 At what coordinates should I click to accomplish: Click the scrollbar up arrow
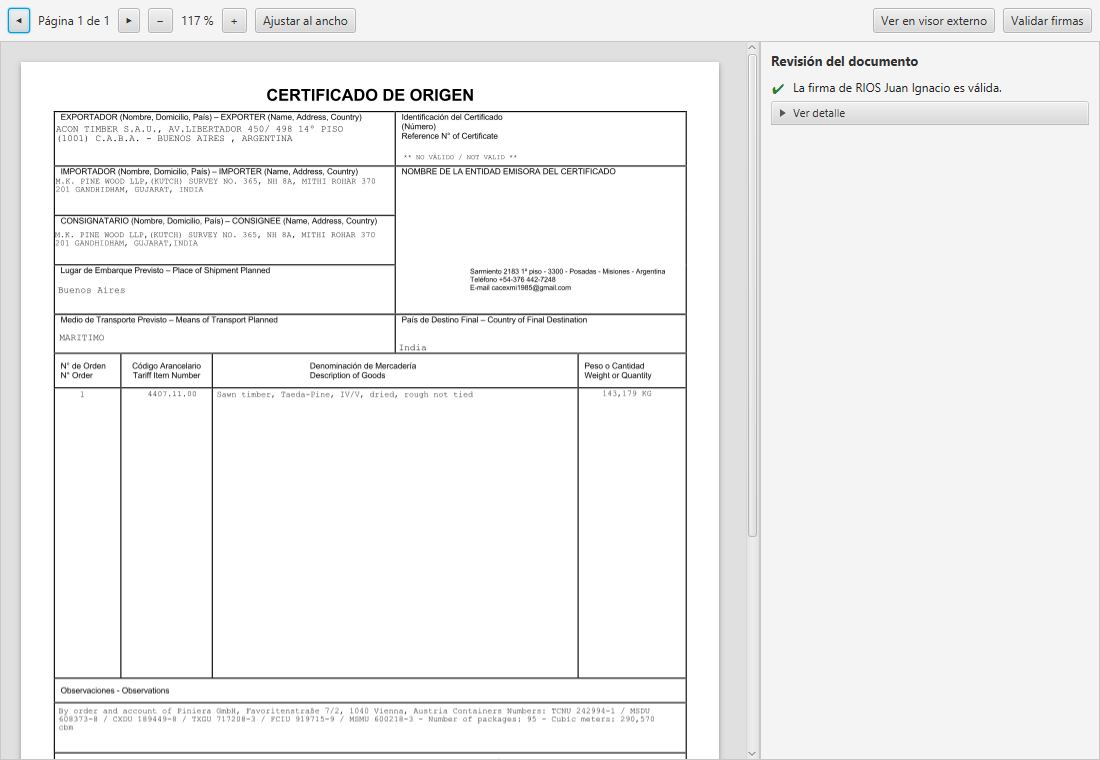pos(752,48)
